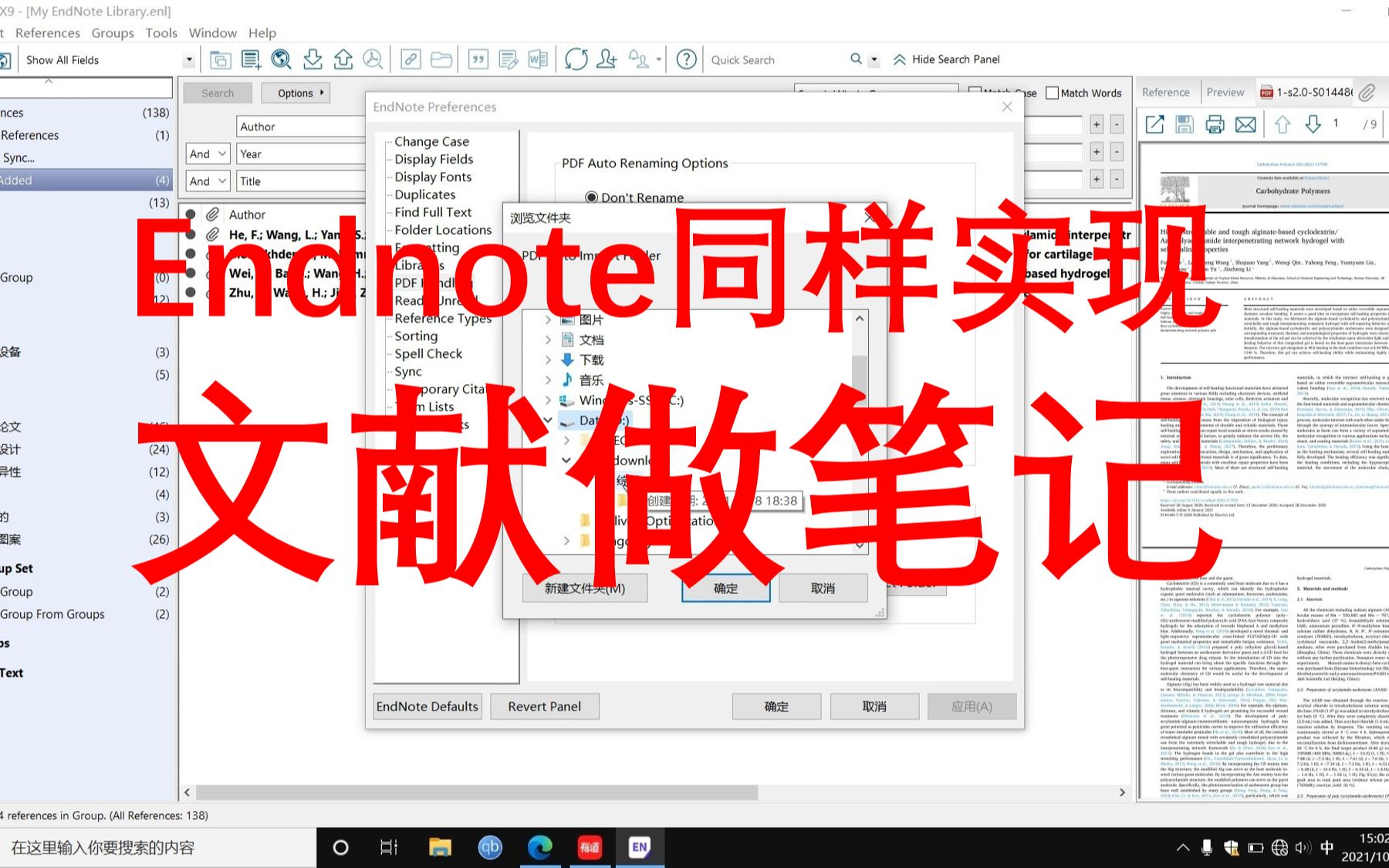Screen dimensions: 1389x868
Task: Open Word with the Cite While You Write icon
Action: click(538, 59)
